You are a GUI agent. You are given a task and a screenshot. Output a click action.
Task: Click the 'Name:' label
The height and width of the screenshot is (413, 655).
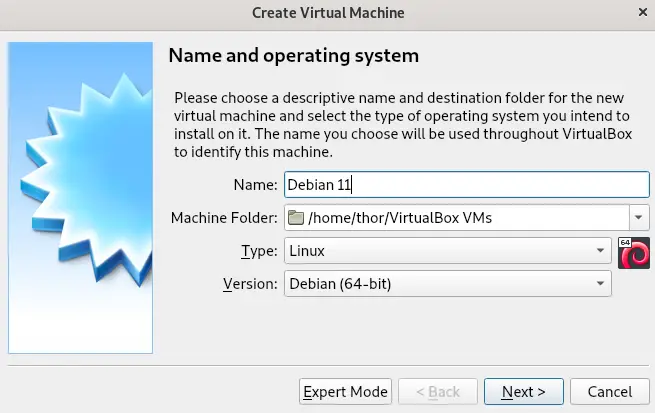pos(255,185)
